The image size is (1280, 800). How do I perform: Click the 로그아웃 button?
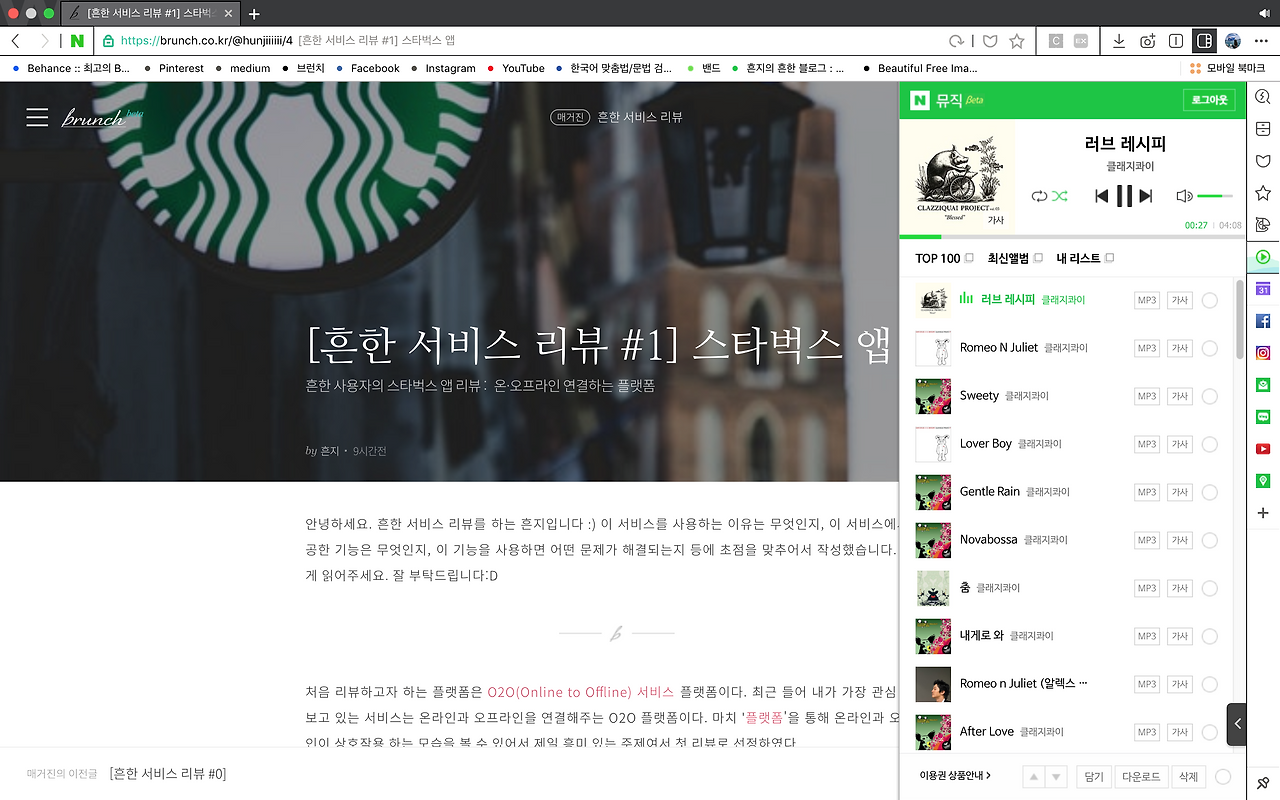click(1209, 100)
